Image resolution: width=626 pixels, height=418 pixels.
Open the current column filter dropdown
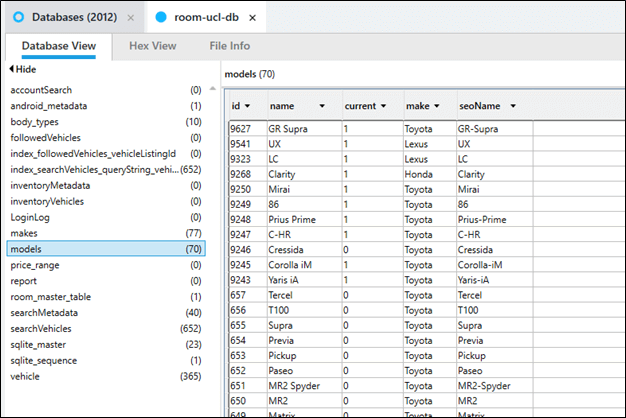[383, 106]
